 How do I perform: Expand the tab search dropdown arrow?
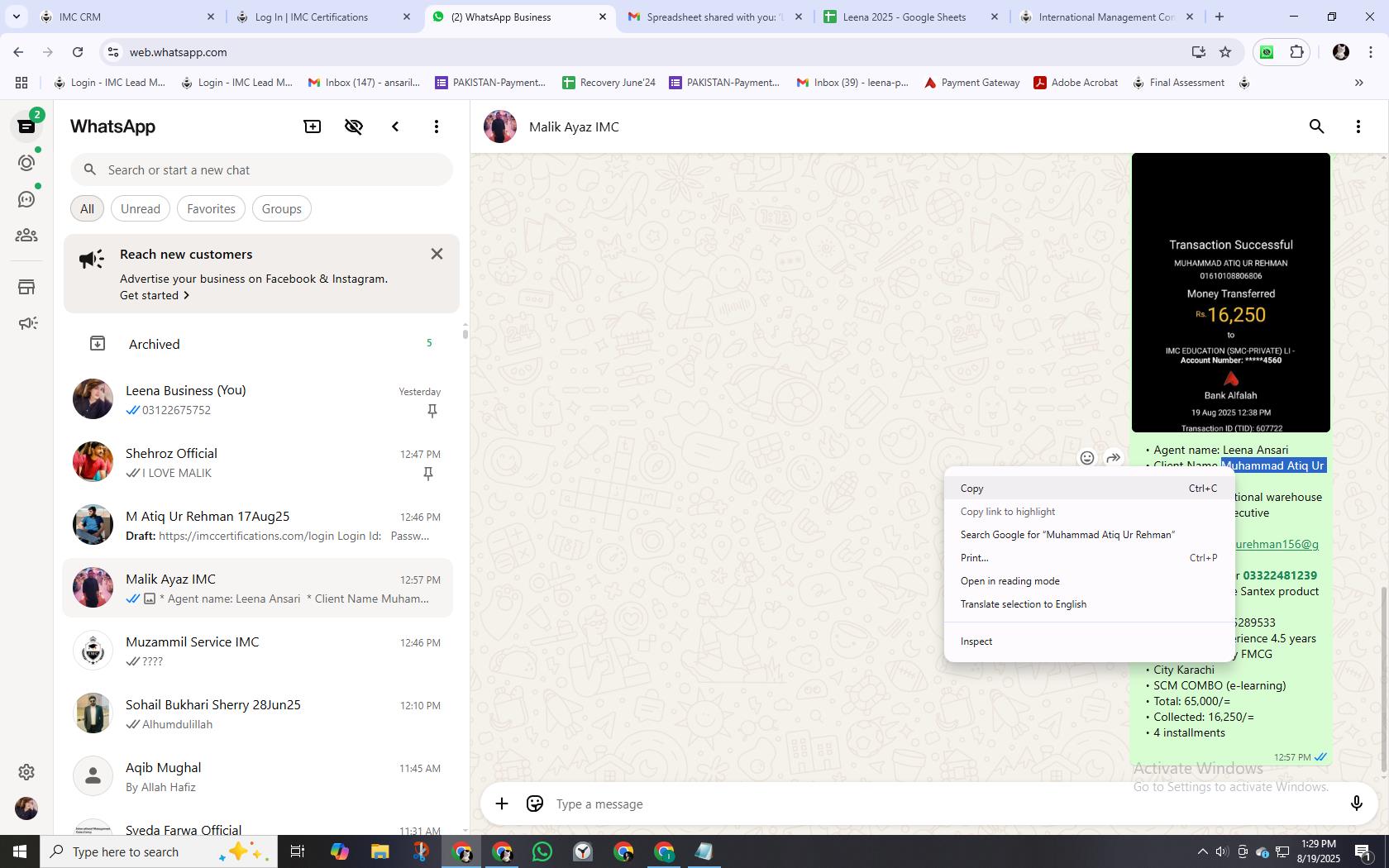(x=16, y=17)
